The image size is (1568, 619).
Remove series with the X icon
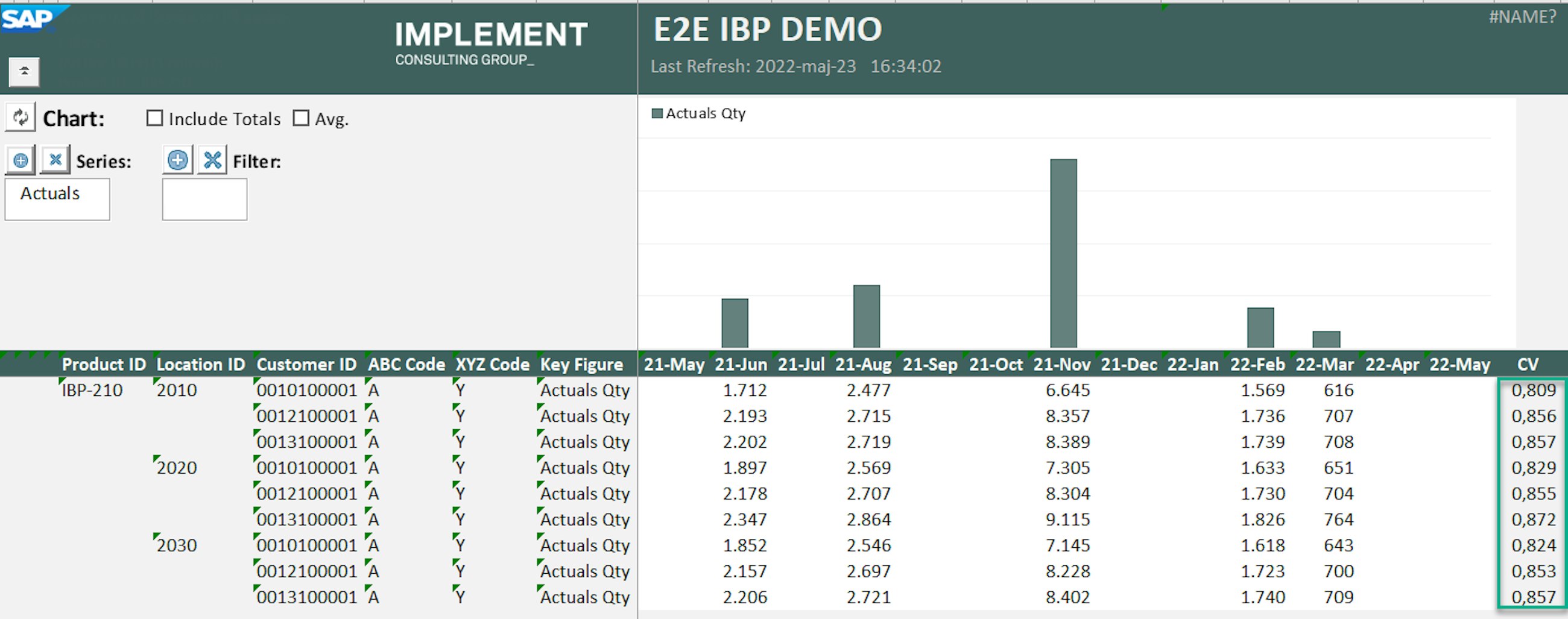click(x=55, y=160)
